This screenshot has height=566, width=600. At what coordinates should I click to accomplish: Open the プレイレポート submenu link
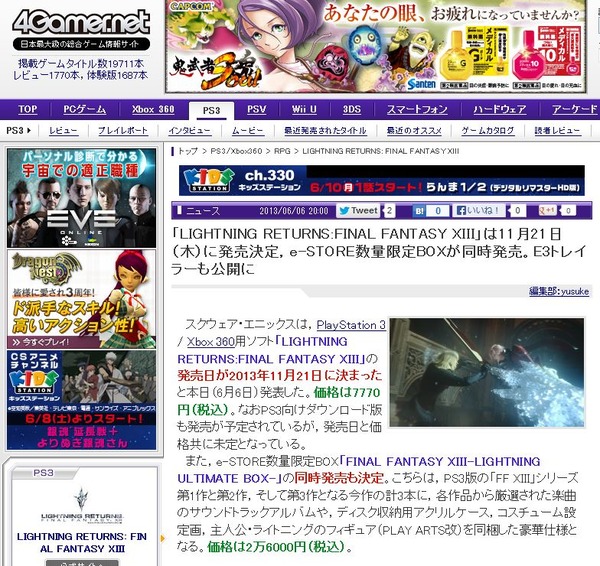(122, 131)
